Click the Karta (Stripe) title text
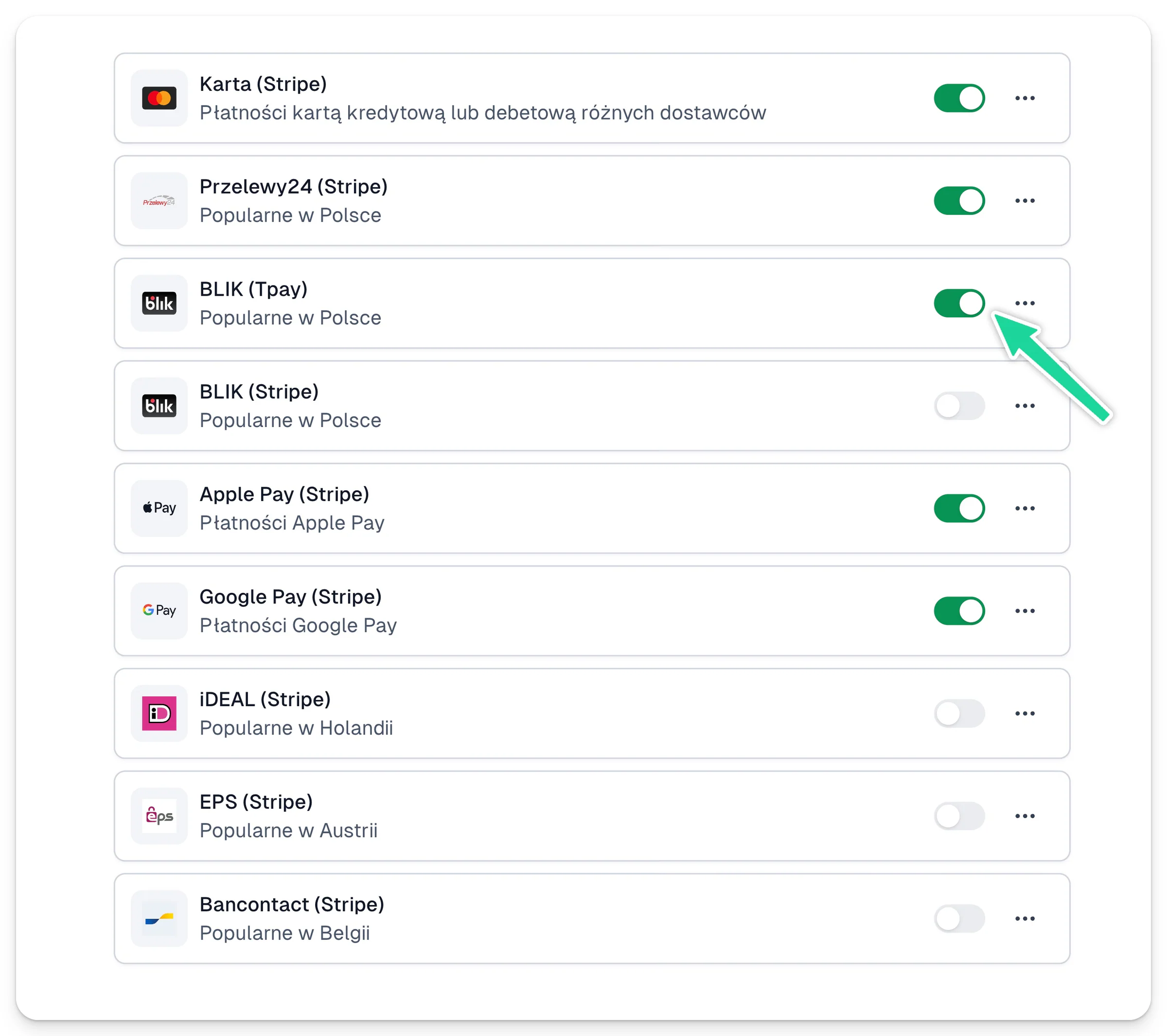Screen dimensions: 1167x1036 (263, 85)
